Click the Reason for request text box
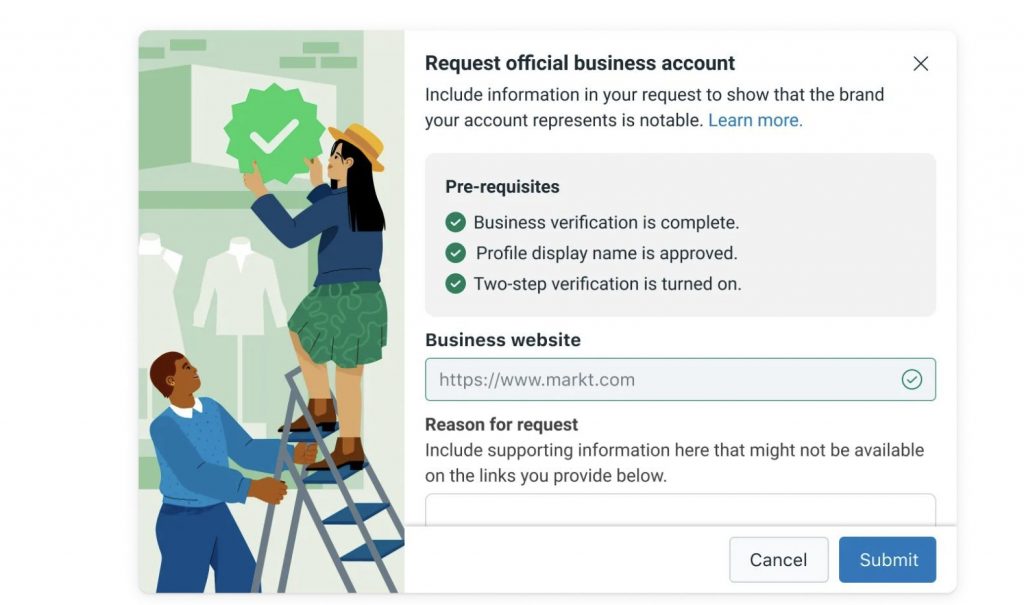The image size is (1024, 605). [x=680, y=510]
